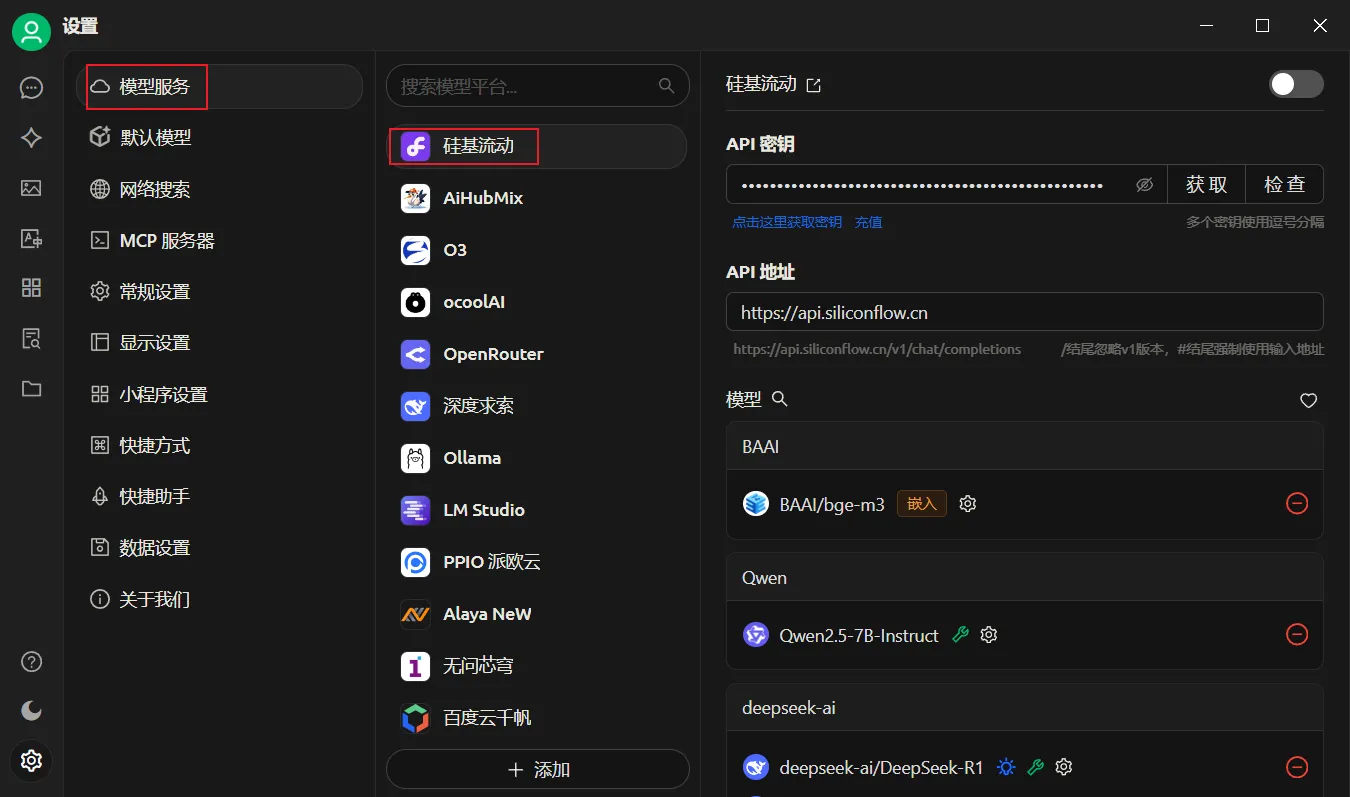The width and height of the screenshot is (1350, 797).
Task: Select the O3 provider
Action: coord(537,250)
